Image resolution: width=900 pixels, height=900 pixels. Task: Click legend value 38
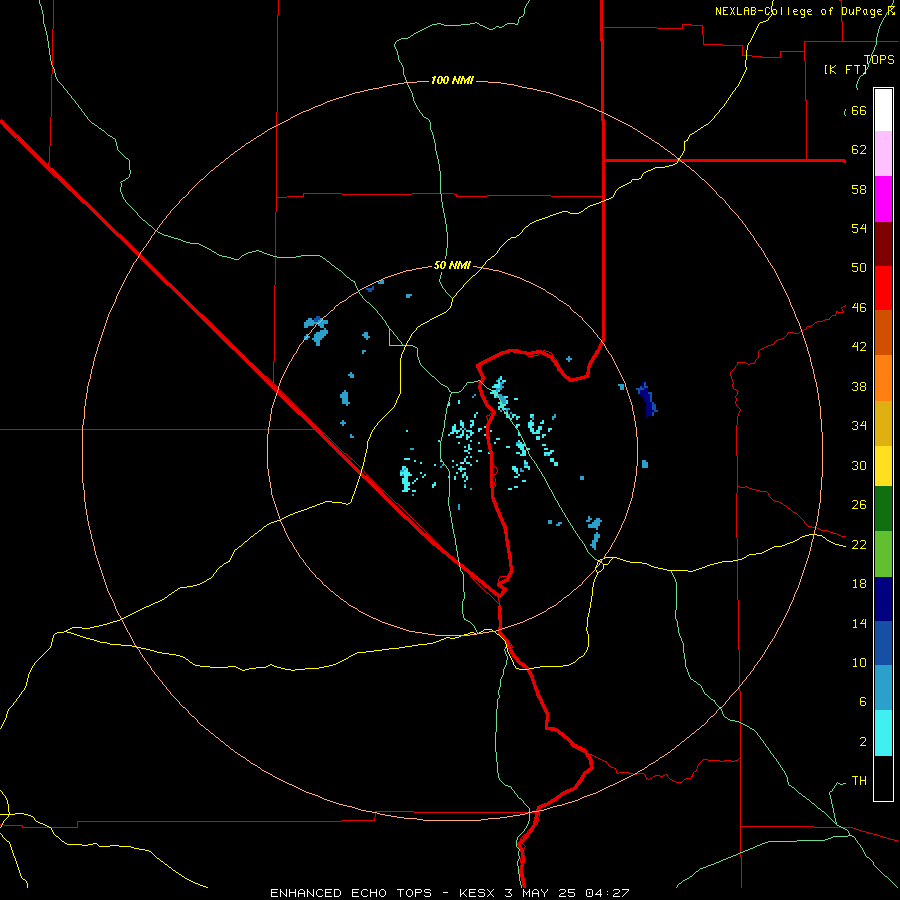(x=859, y=386)
